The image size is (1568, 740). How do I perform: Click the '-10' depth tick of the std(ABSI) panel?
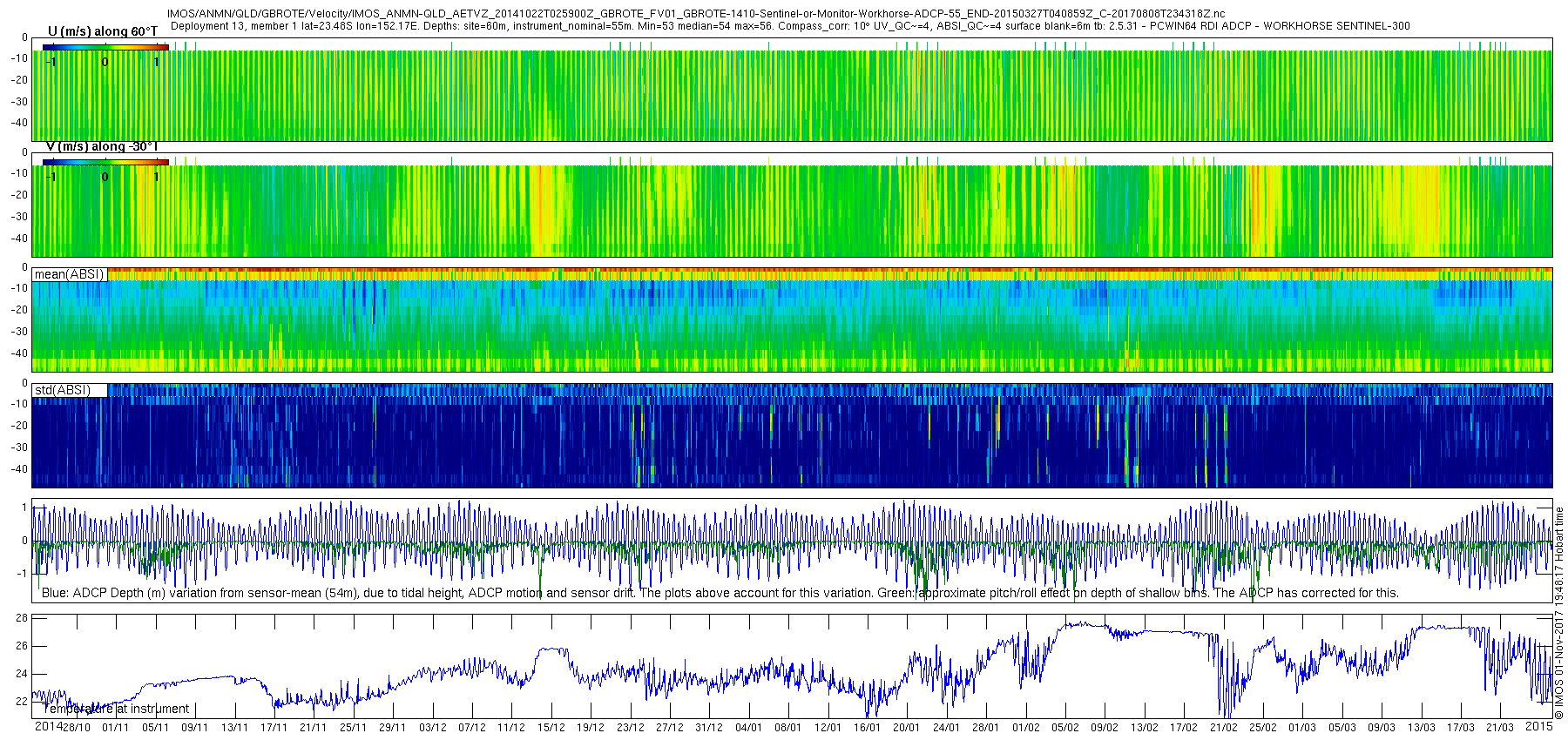coord(19,404)
